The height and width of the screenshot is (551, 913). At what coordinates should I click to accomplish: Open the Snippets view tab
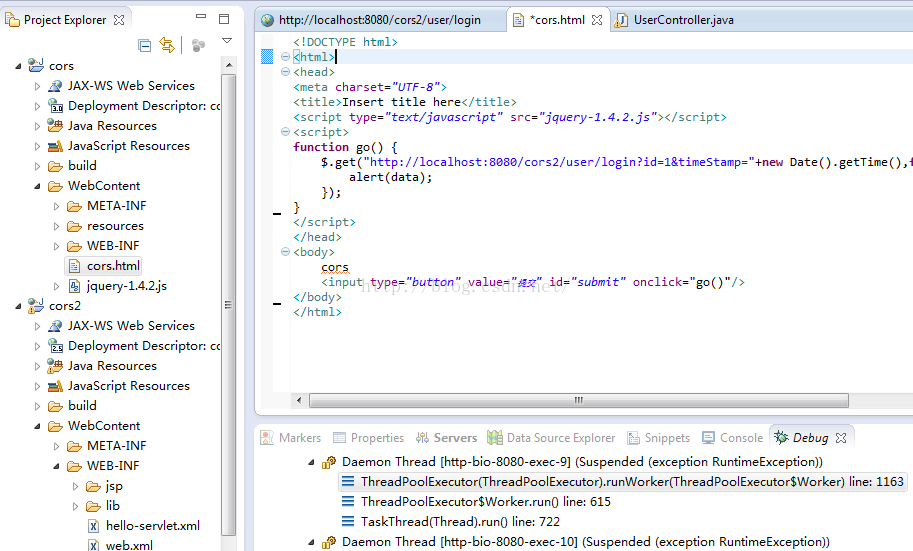tap(659, 438)
